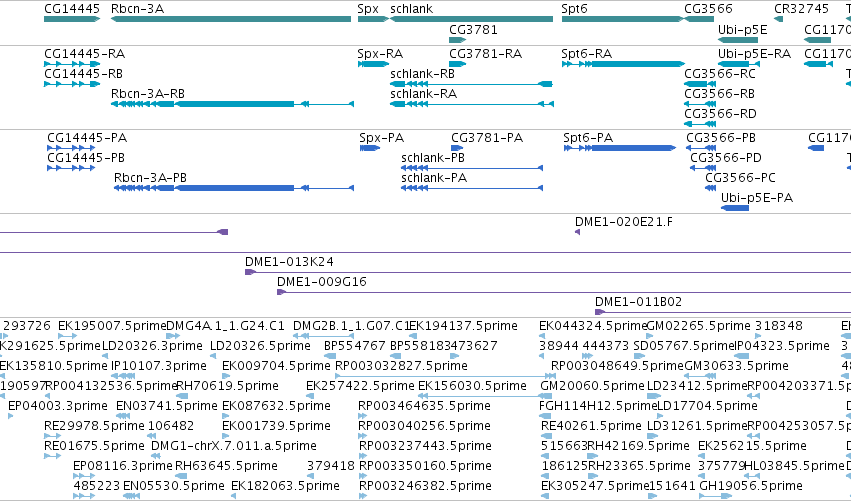Screen dimensions: 851x501
Task: Open the Spx-RA transcript label
Action: pyautogui.click(x=380, y=54)
